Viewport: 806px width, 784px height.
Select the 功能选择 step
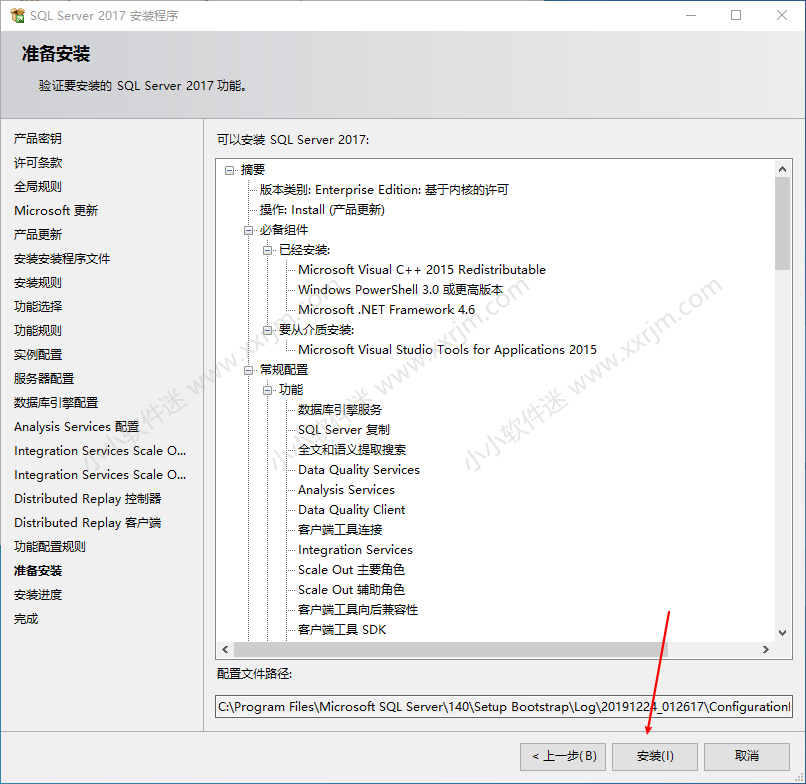click(x=38, y=307)
